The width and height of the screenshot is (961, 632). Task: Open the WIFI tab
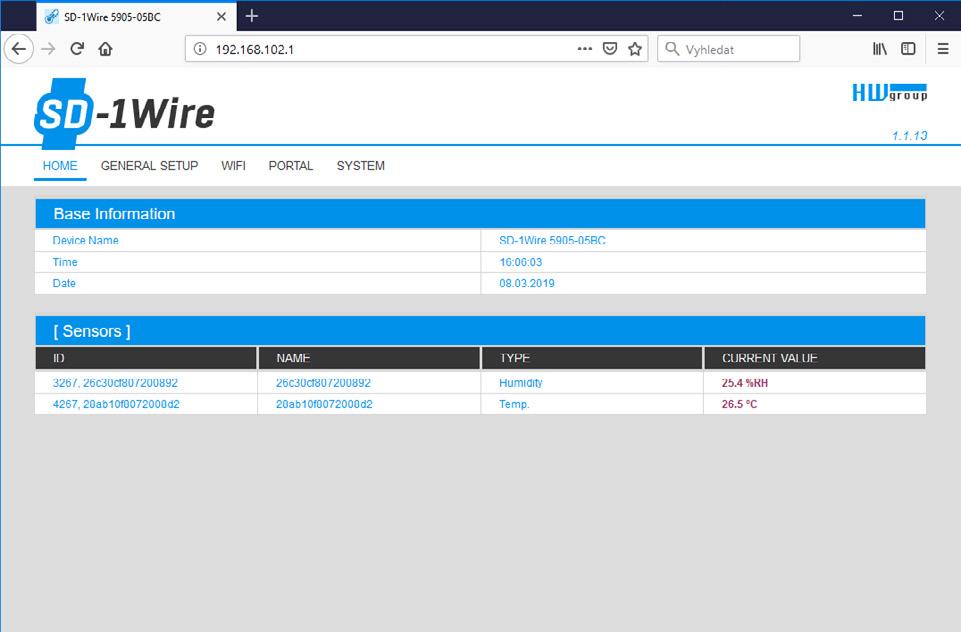[234, 166]
